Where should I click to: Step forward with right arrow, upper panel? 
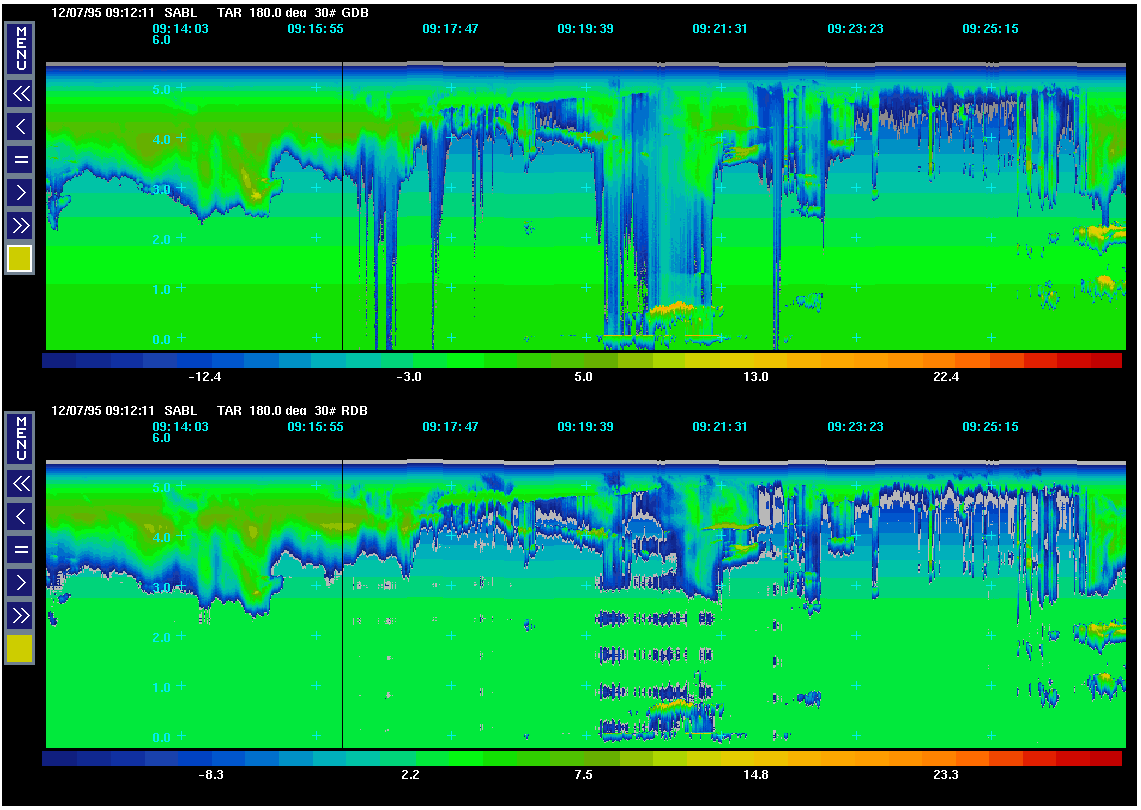tap(20, 191)
